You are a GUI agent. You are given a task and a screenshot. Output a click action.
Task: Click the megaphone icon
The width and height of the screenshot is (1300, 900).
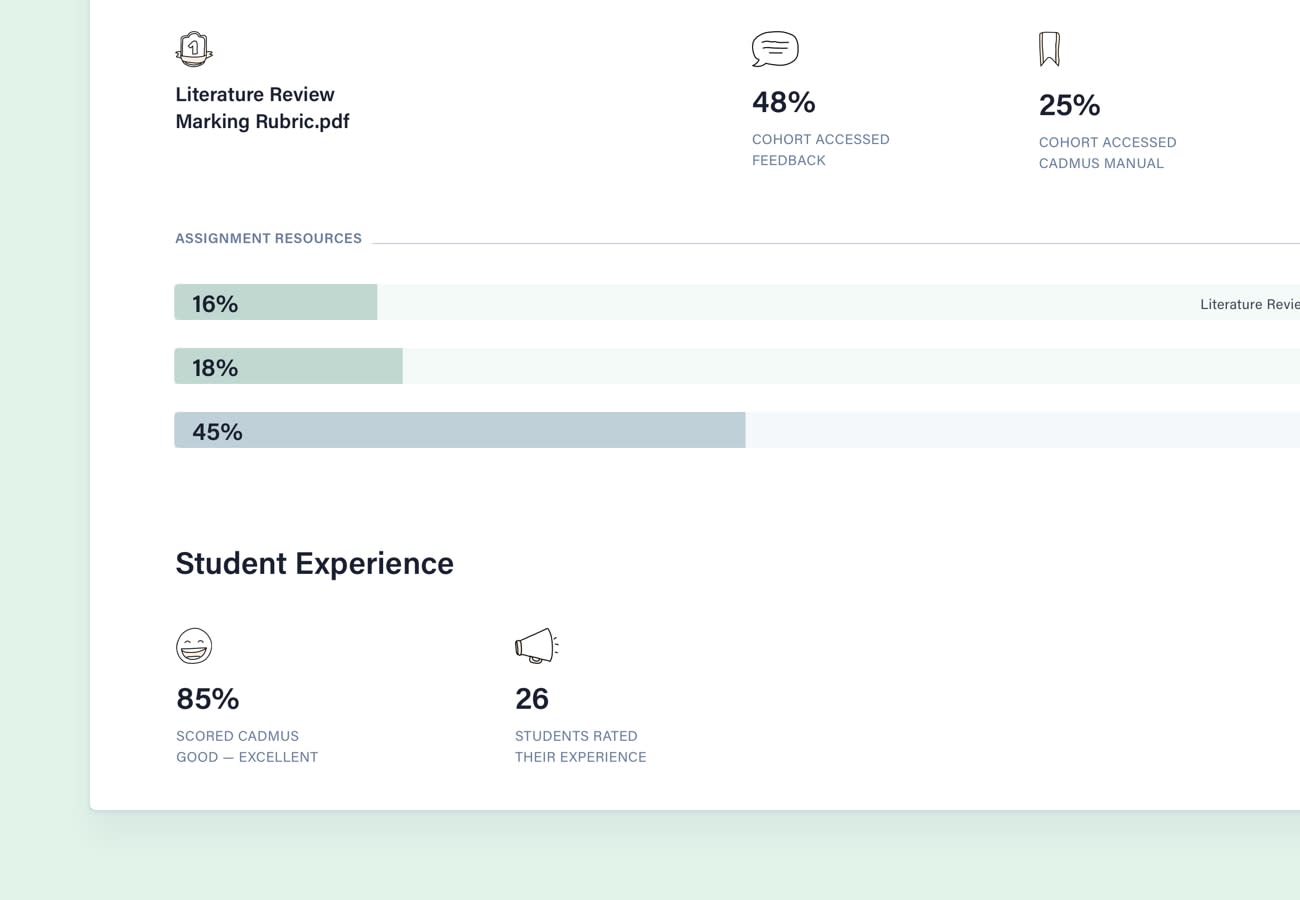tap(536, 646)
